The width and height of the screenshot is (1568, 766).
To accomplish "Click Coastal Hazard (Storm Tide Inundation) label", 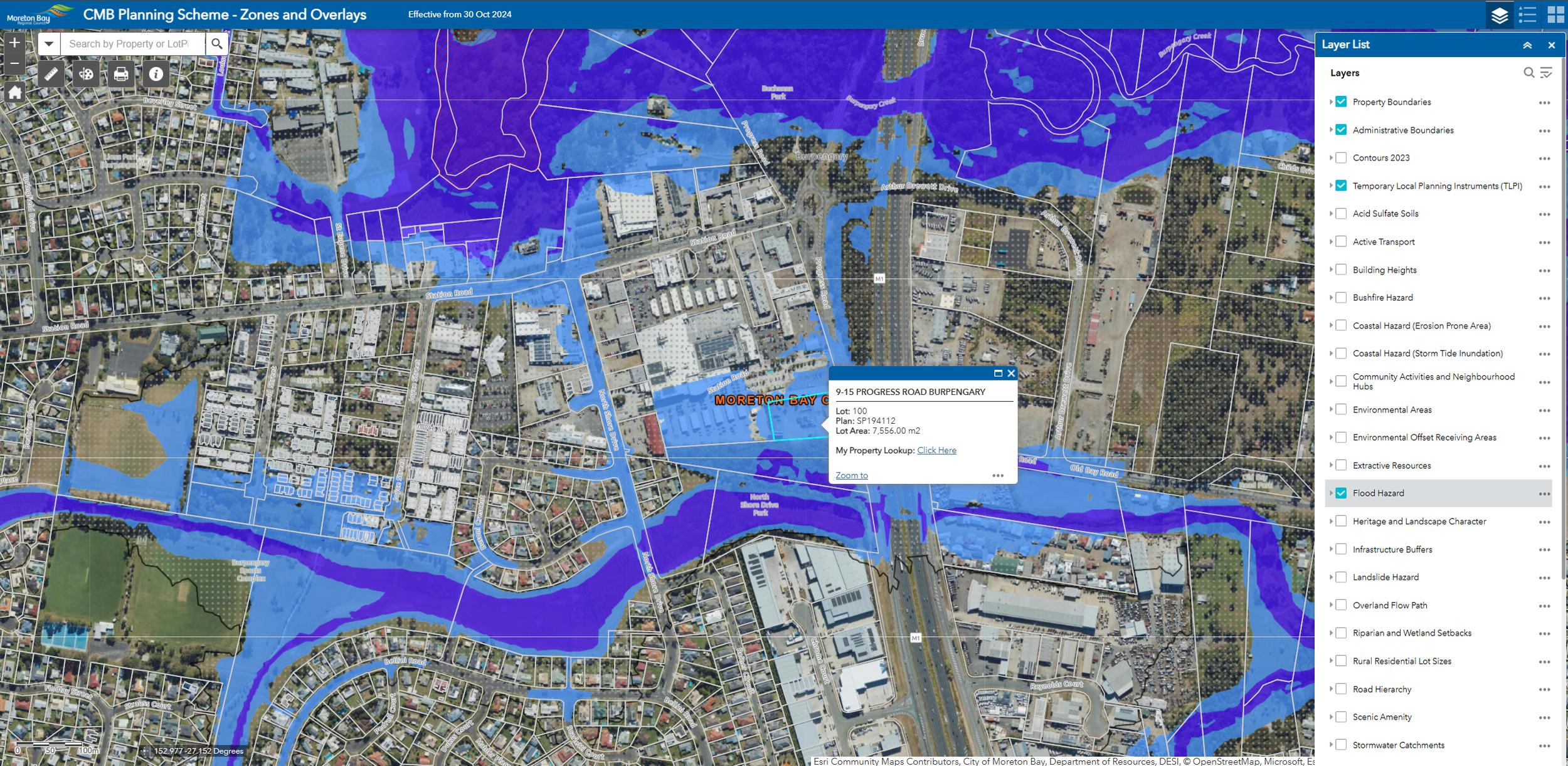I will 1428,354.
